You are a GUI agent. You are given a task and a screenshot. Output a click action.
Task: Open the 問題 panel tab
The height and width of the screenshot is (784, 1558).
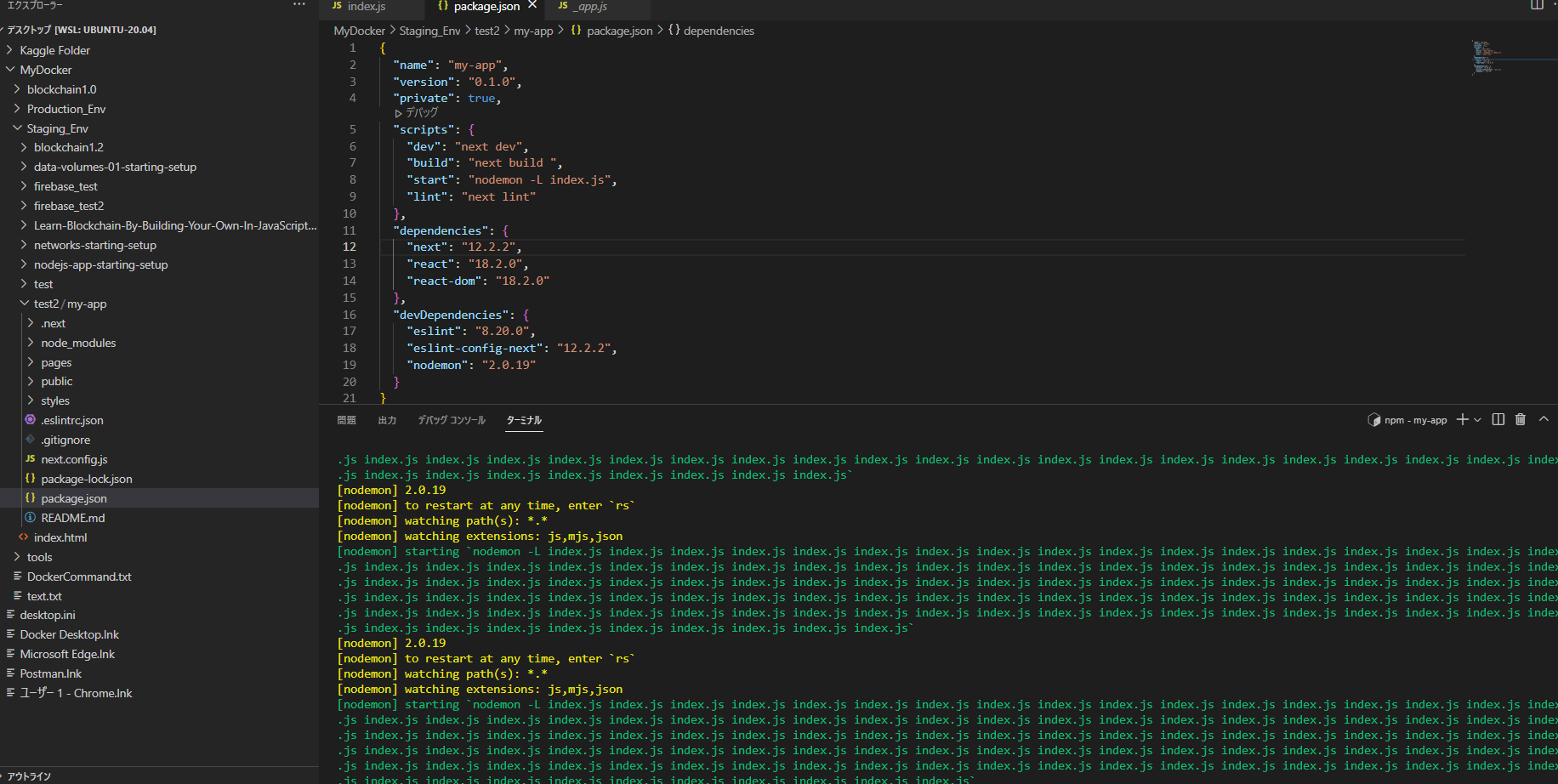pyautogui.click(x=346, y=421)
